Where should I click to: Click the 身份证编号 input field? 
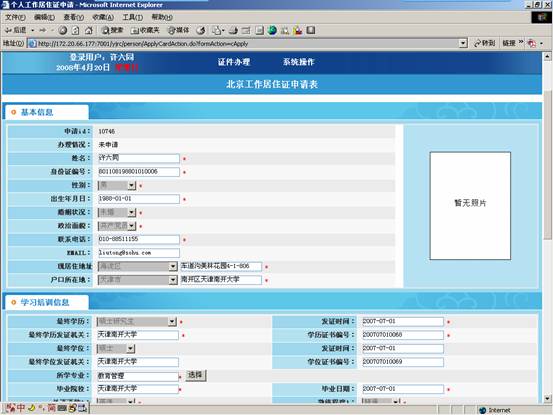pyautogui.click(x=139, y=172)
